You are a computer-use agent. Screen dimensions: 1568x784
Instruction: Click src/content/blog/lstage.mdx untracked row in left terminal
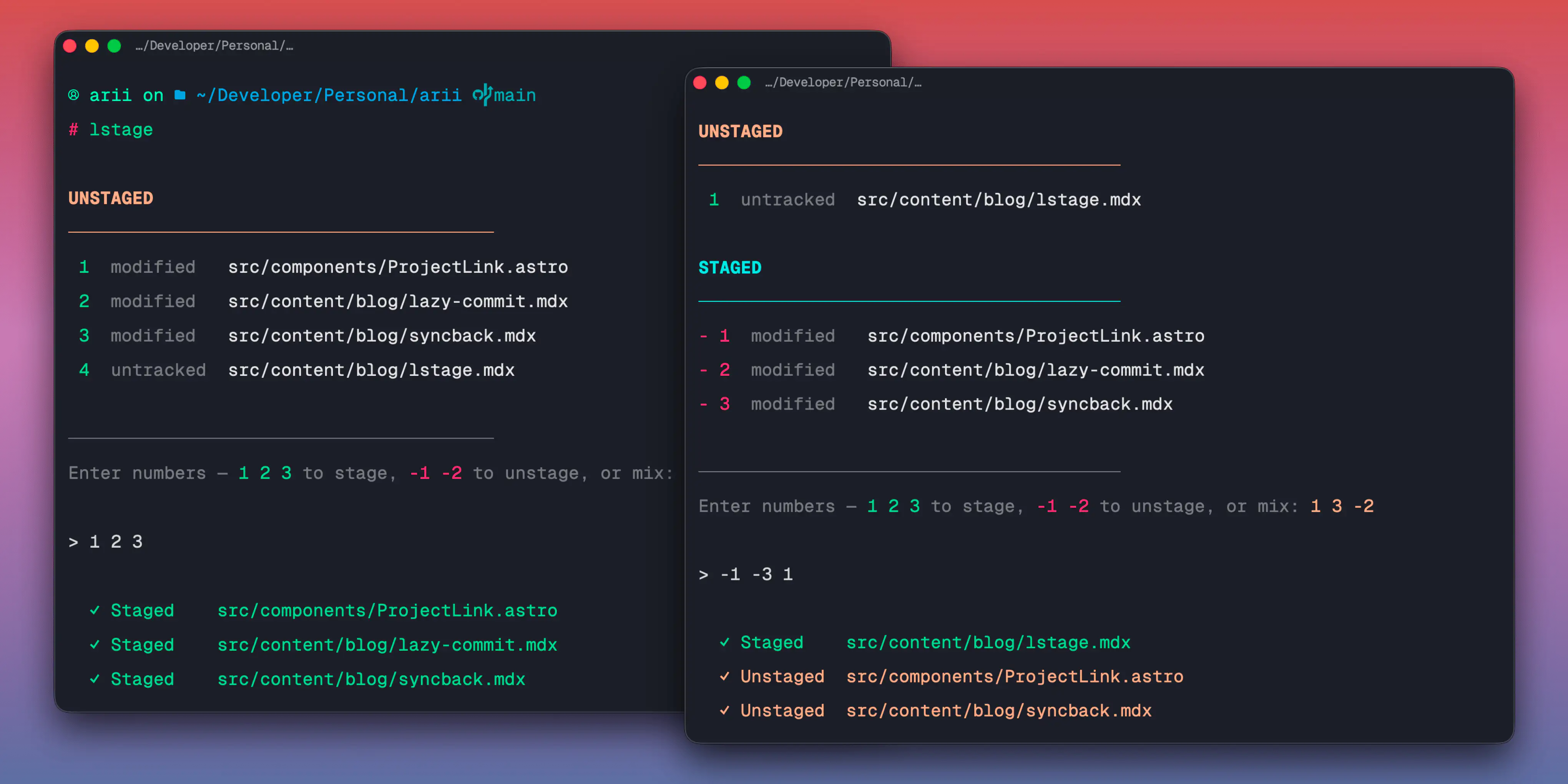click(371, 369)
